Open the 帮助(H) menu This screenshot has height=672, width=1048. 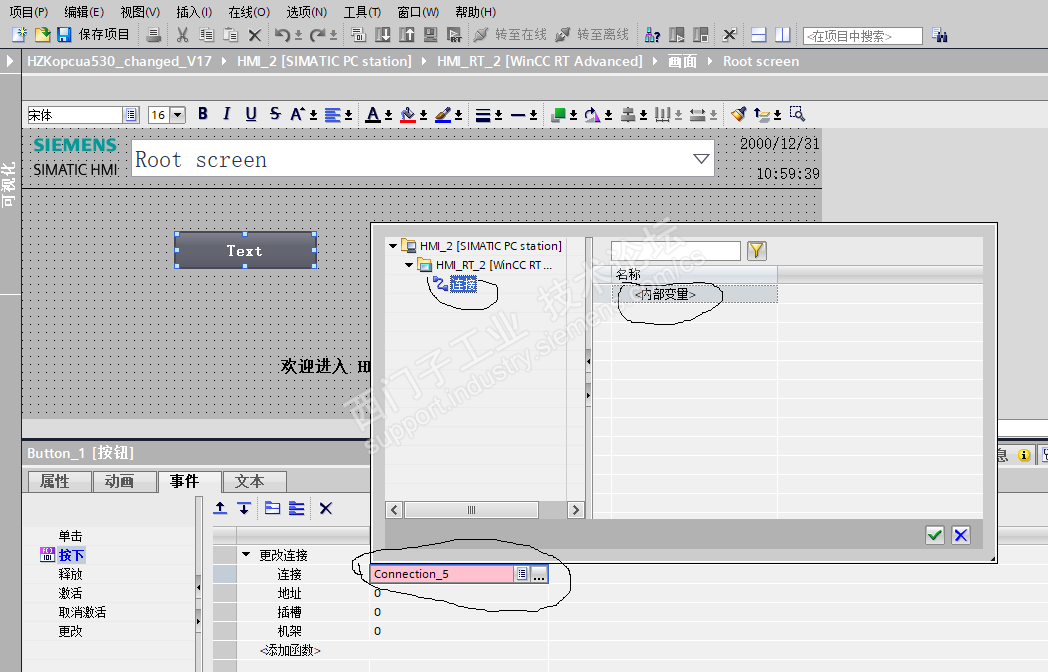[475, 12]
